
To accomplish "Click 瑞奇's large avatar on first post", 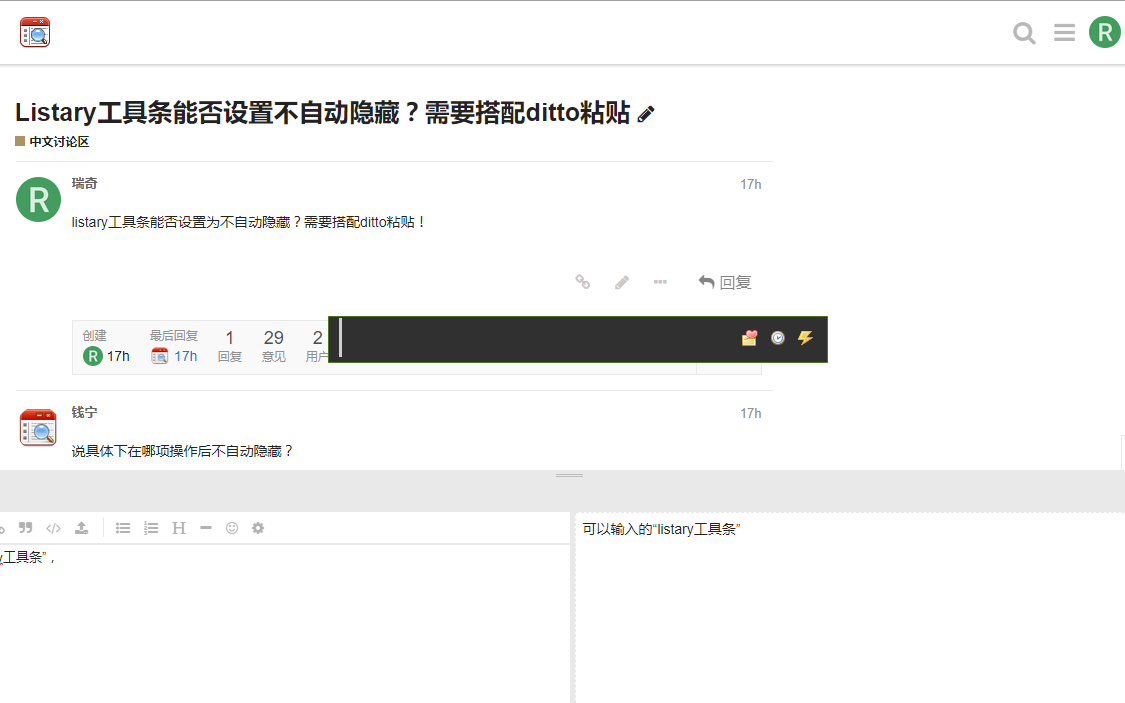I will pos(39,199).
